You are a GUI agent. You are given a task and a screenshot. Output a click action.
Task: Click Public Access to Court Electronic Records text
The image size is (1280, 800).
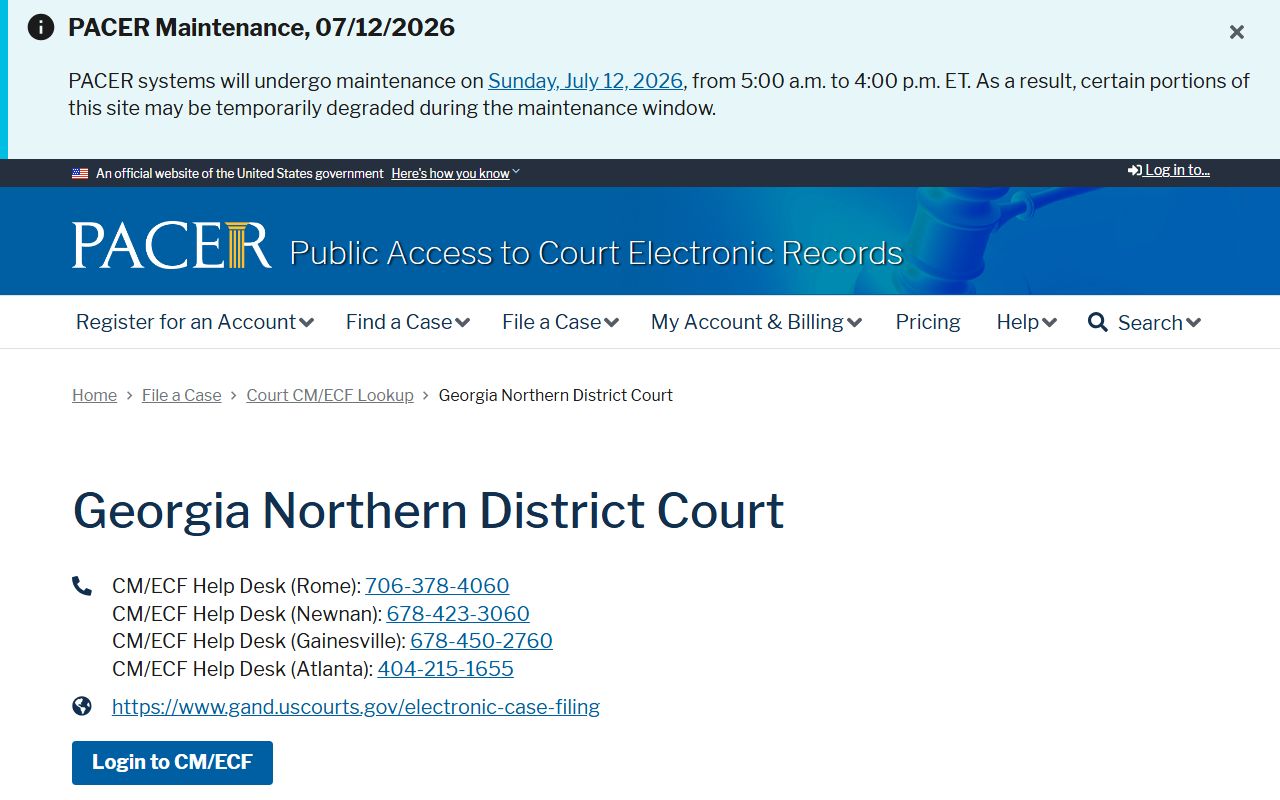coord(596,253)
